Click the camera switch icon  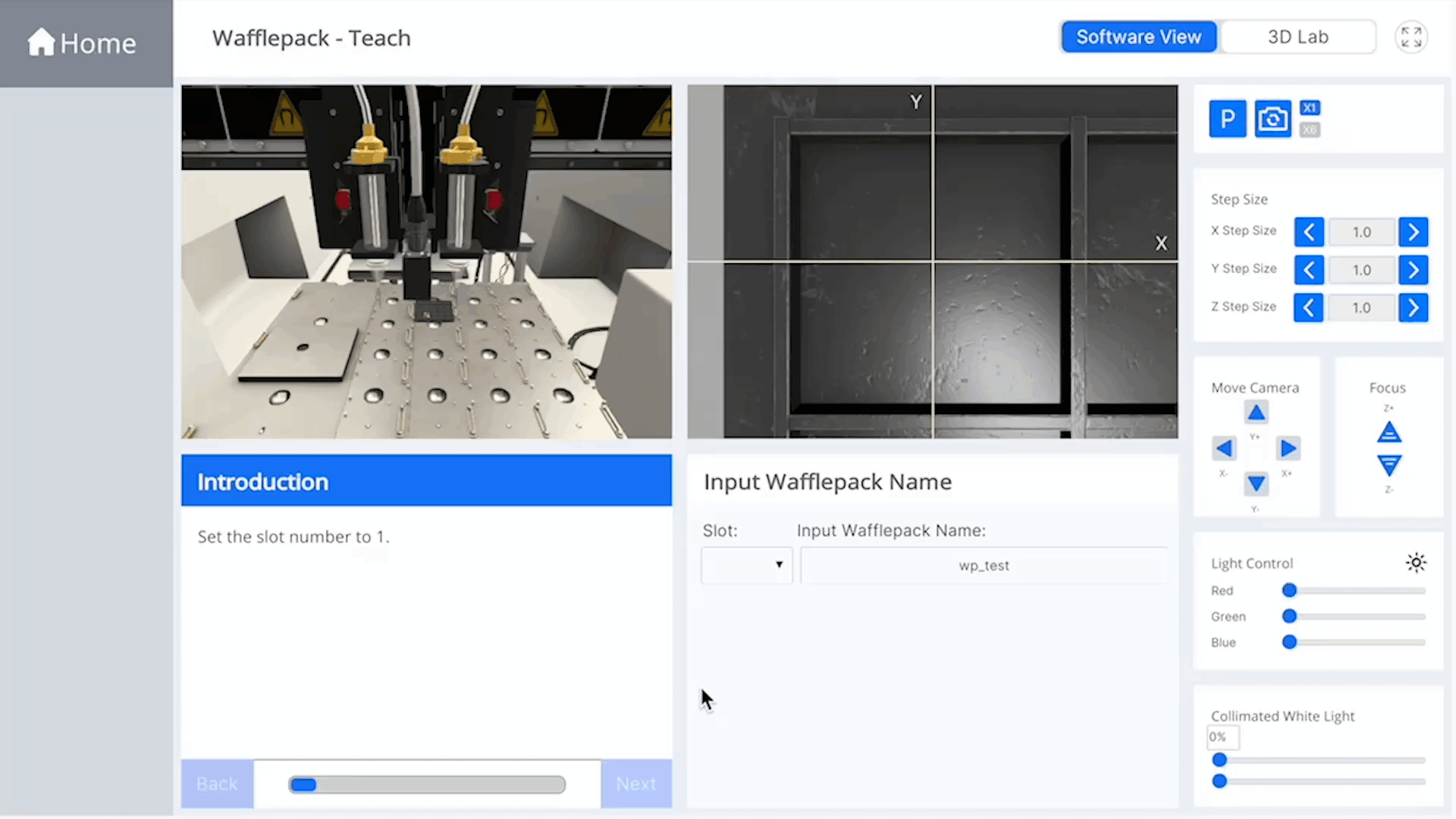[x=1272, y=119]
